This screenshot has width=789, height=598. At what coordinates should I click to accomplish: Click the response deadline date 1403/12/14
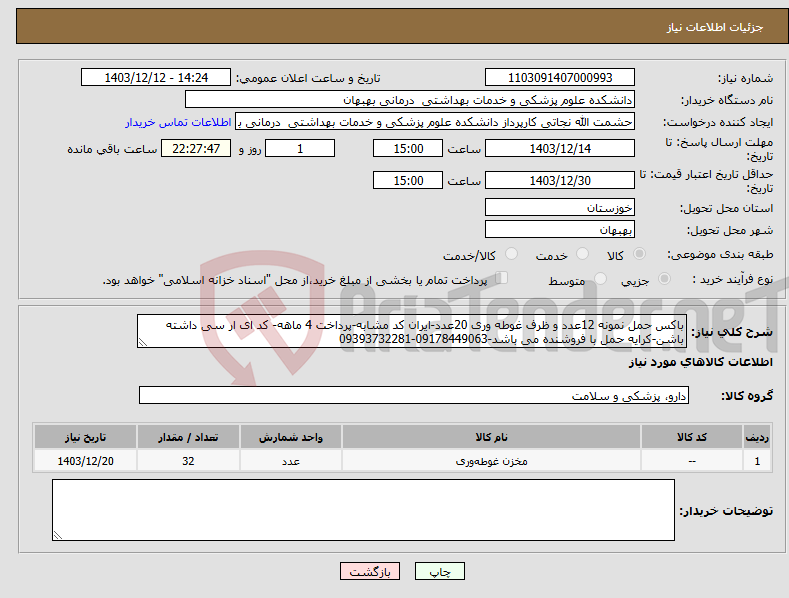point(560,148)
